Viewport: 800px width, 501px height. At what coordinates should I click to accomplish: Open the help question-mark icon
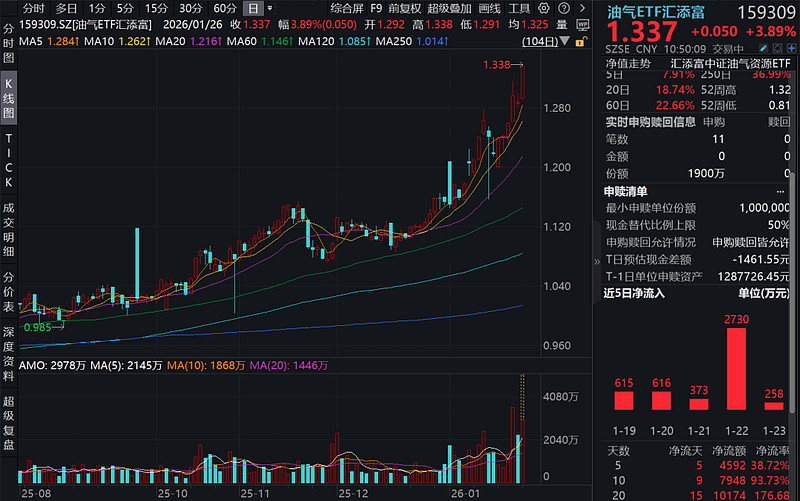(x=564, y=8)
